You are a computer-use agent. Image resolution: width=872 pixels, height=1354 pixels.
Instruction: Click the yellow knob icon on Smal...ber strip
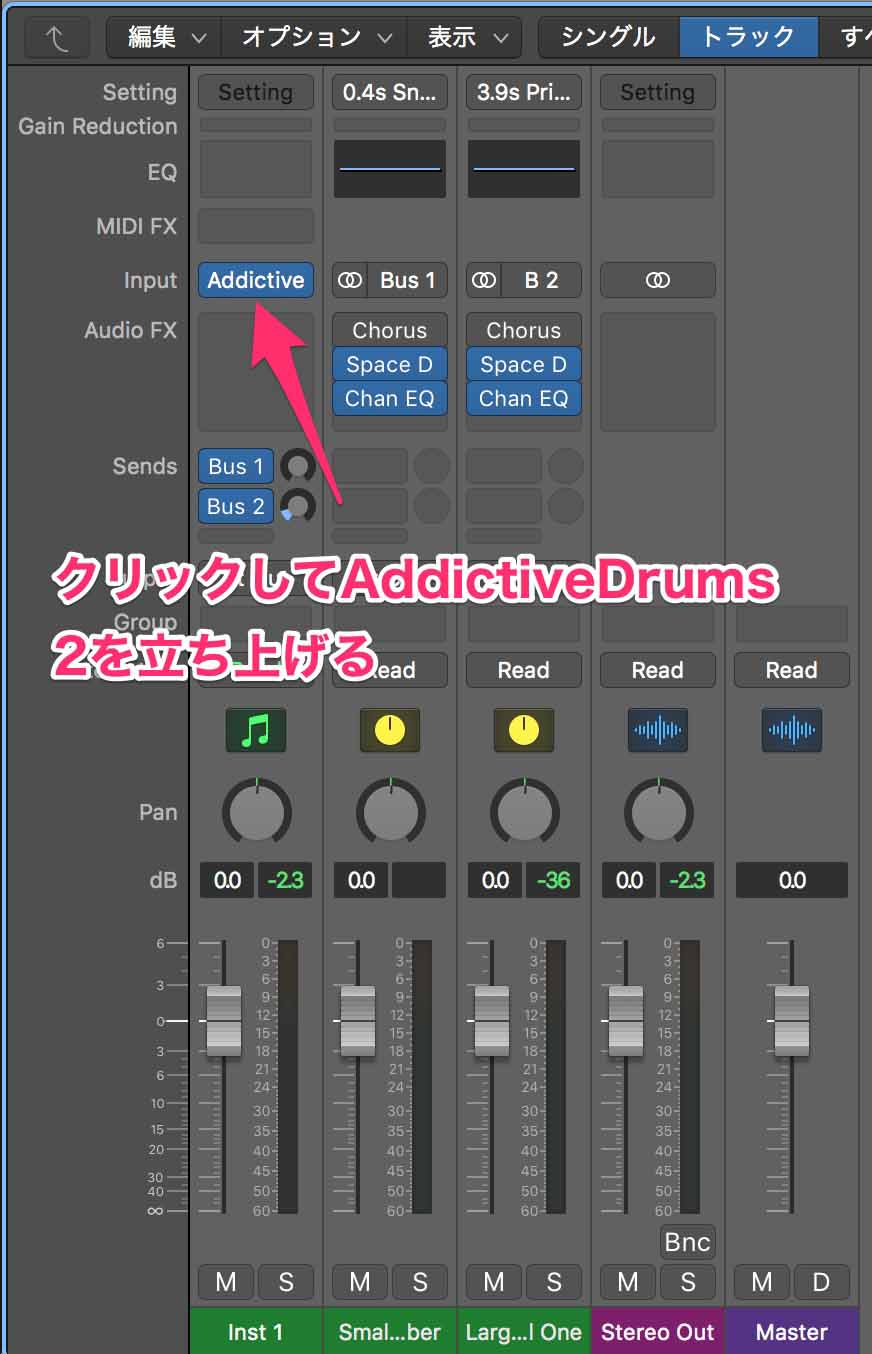coord(390,730)
